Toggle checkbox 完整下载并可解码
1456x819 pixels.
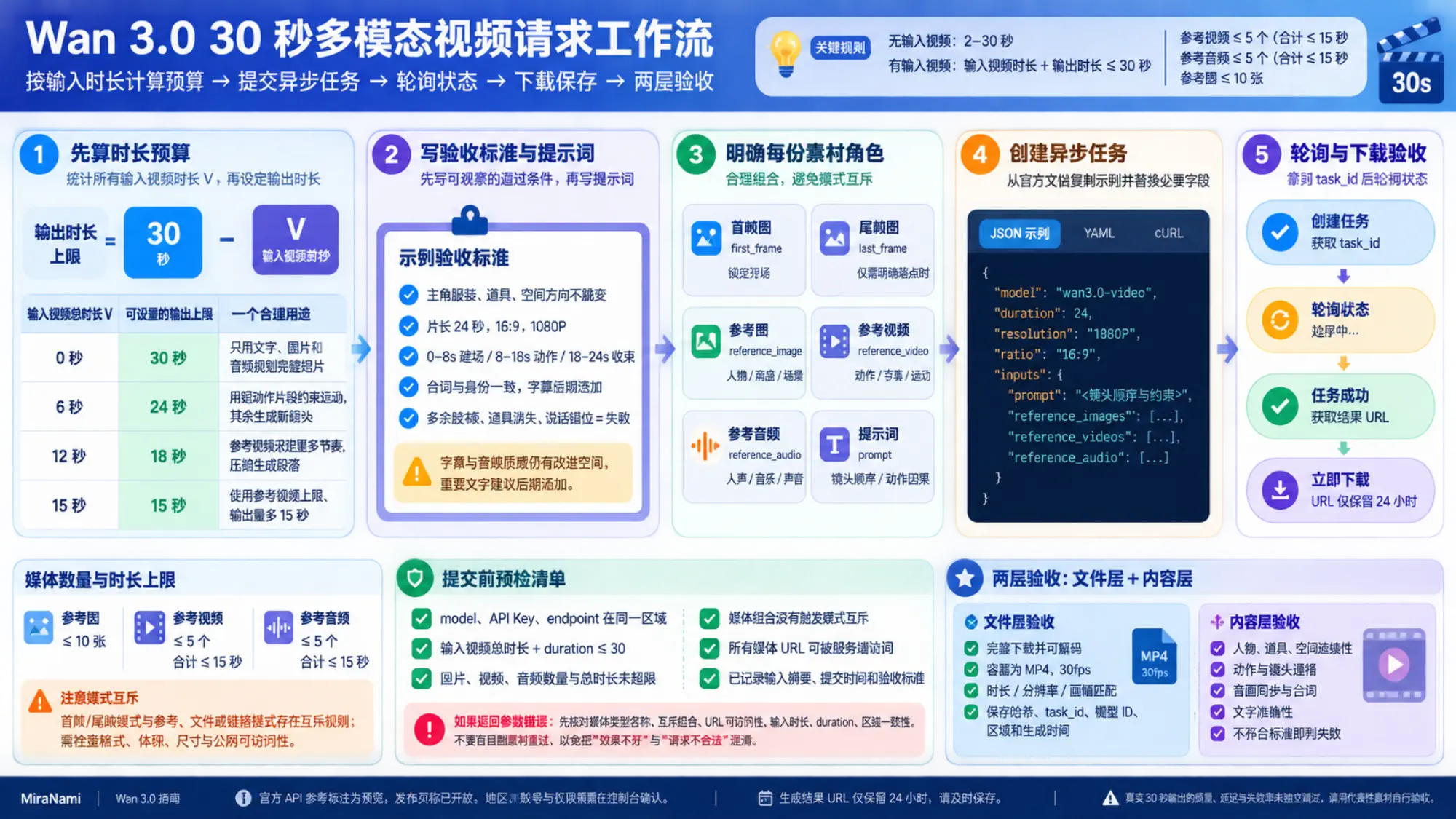[x=971, y=648]
